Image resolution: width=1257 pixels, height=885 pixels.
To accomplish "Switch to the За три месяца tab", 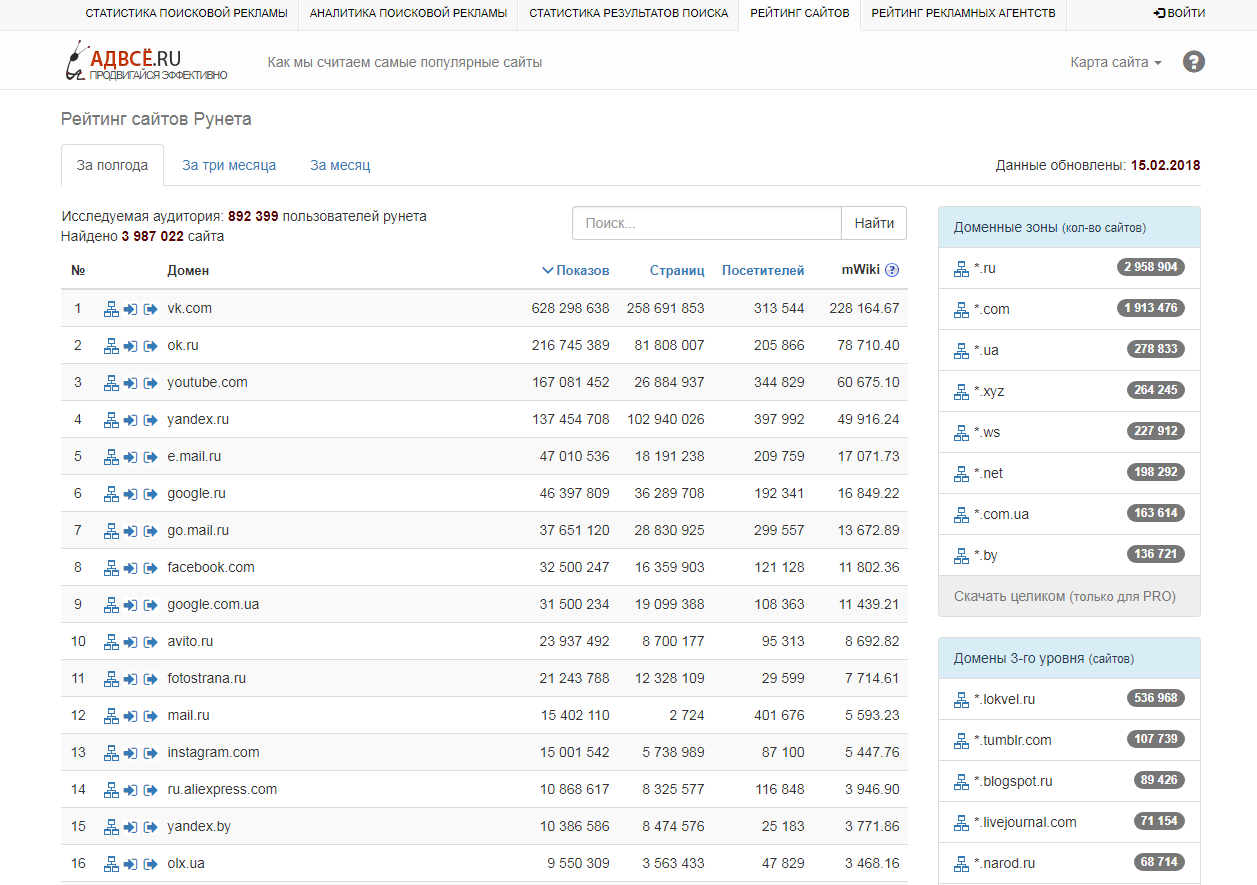I will click(x=229, y=165).
